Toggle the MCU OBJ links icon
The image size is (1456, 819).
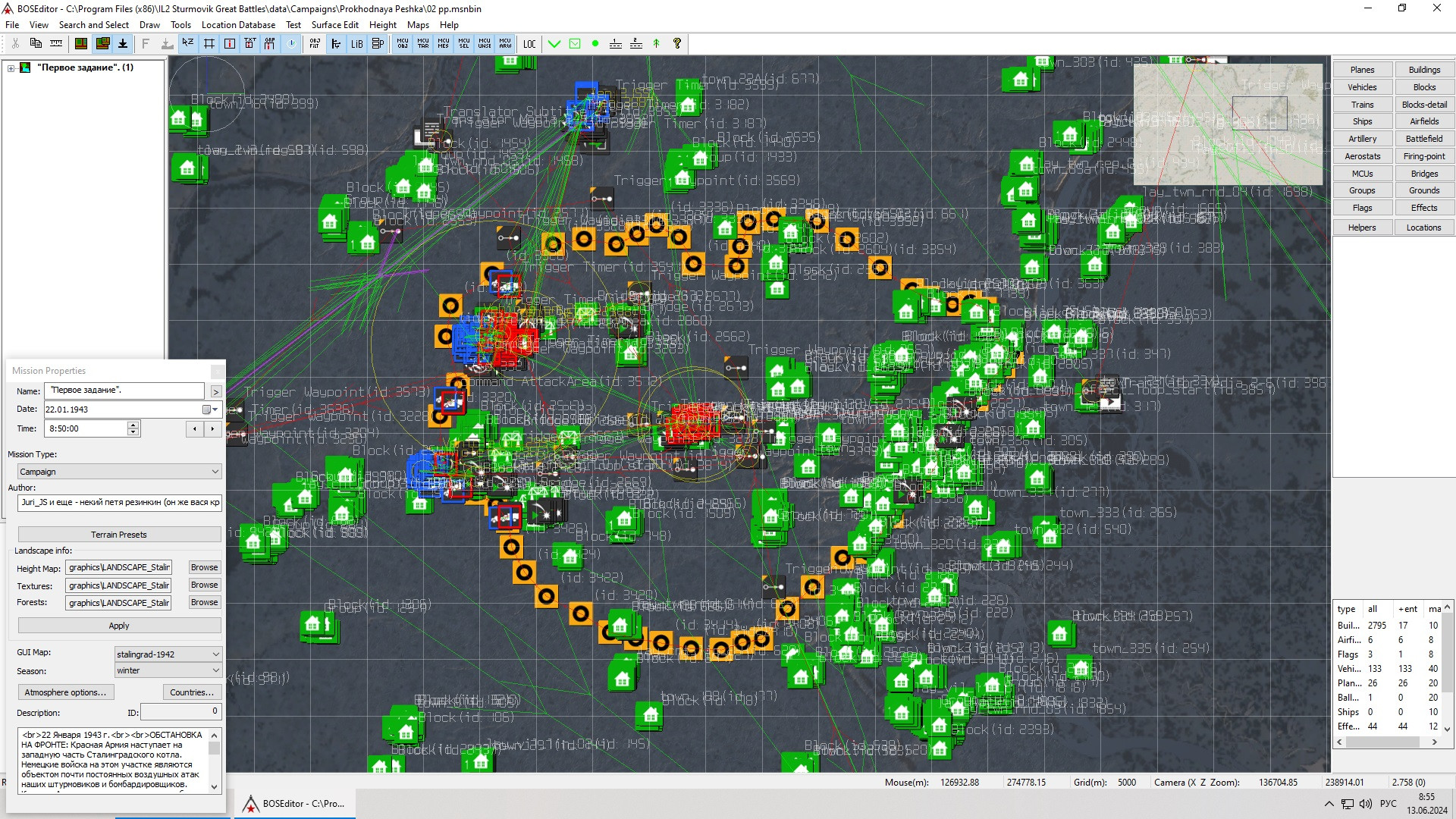click(403, 44)
